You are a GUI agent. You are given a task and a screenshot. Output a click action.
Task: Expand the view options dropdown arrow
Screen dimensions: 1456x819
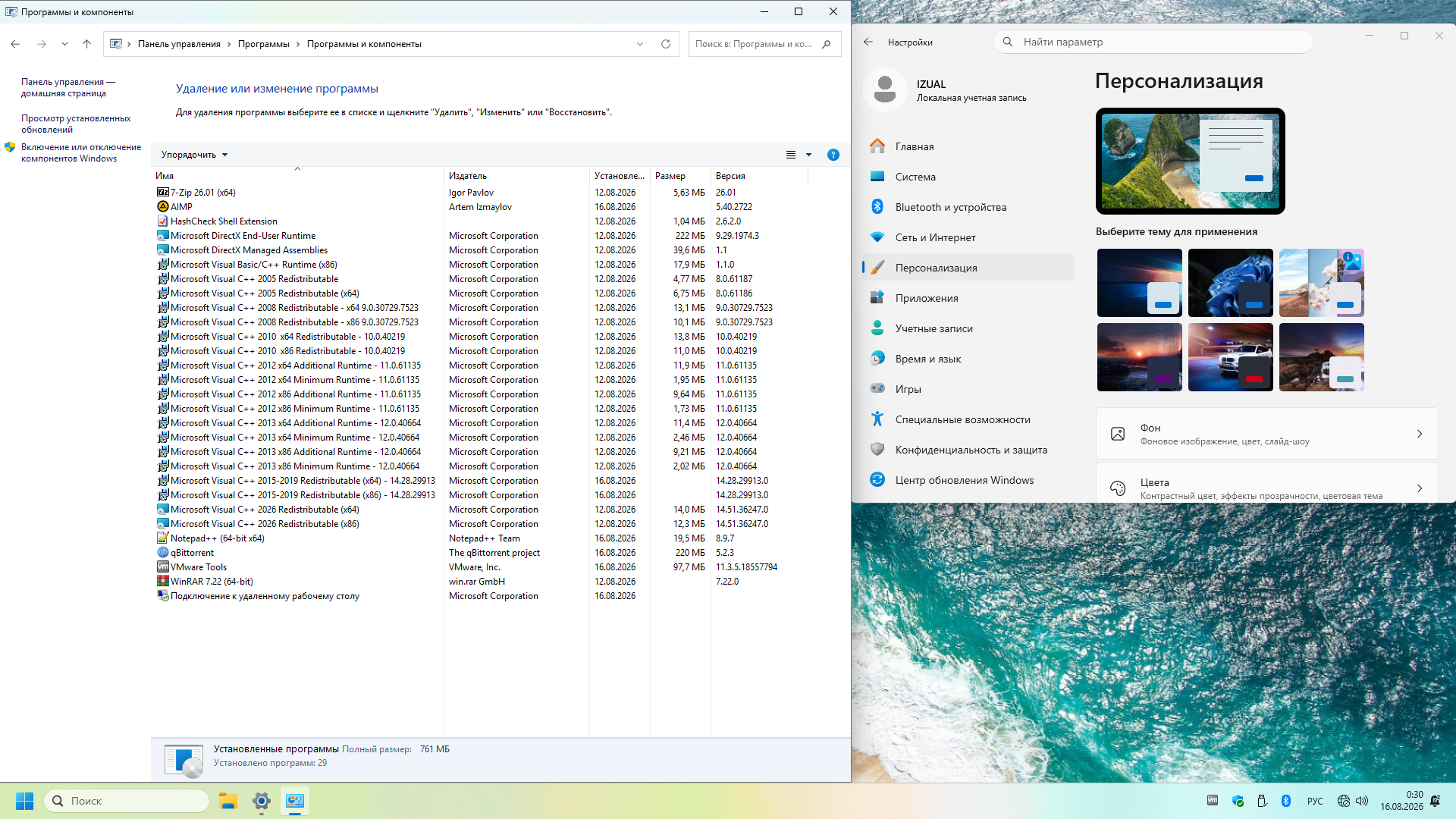pyautogui.click(x=809, y=155)
